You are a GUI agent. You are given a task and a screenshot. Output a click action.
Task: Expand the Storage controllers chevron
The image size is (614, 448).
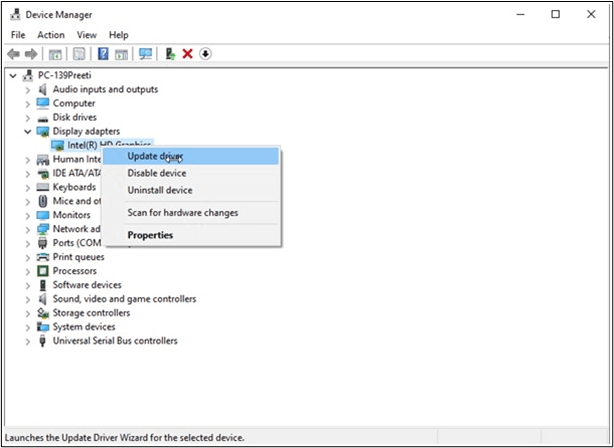pos(27,313)
